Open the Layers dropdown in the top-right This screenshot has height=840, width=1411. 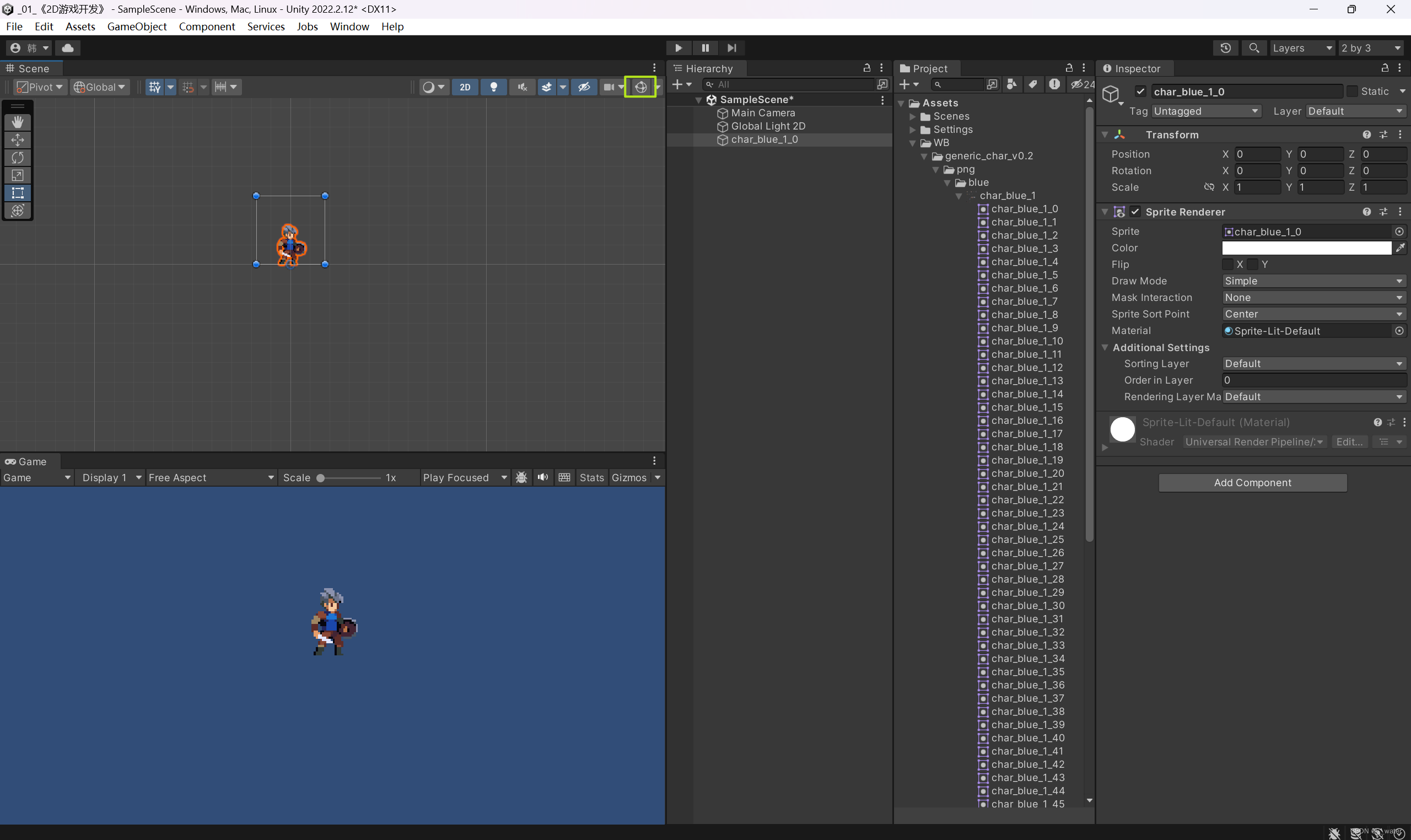[1302, 47]
